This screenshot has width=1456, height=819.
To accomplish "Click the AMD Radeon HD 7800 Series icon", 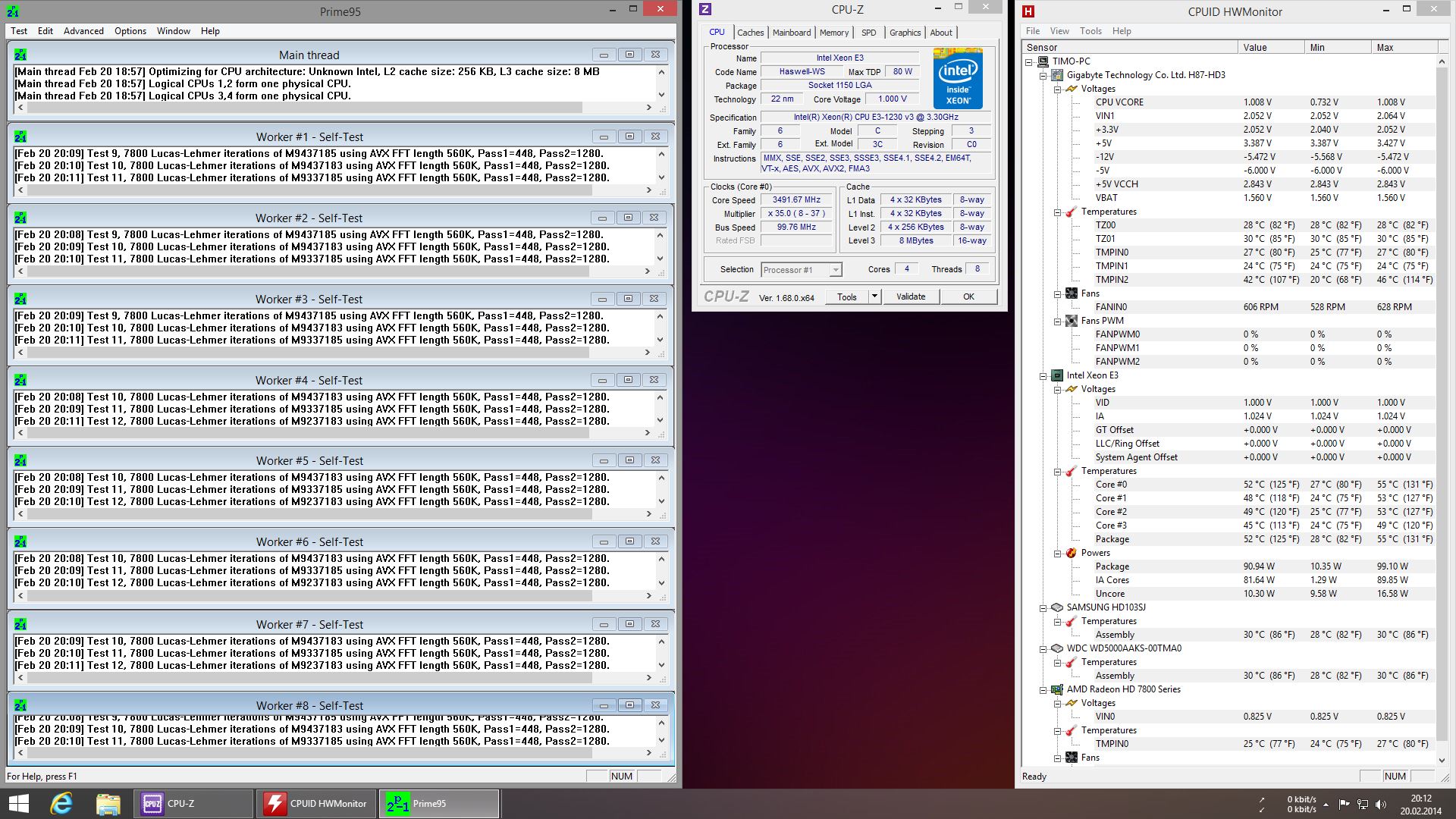I will tap(1056, 689).
